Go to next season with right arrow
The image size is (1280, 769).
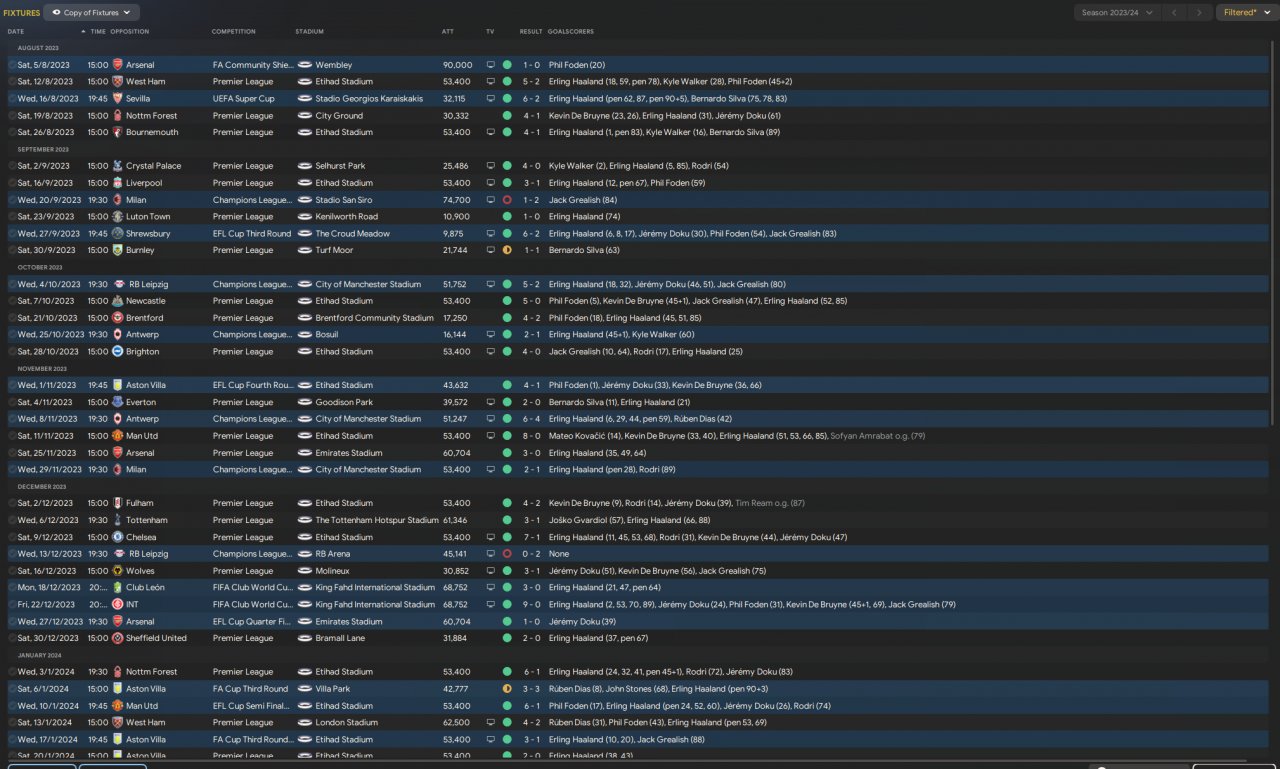(x=1200, y=13)
